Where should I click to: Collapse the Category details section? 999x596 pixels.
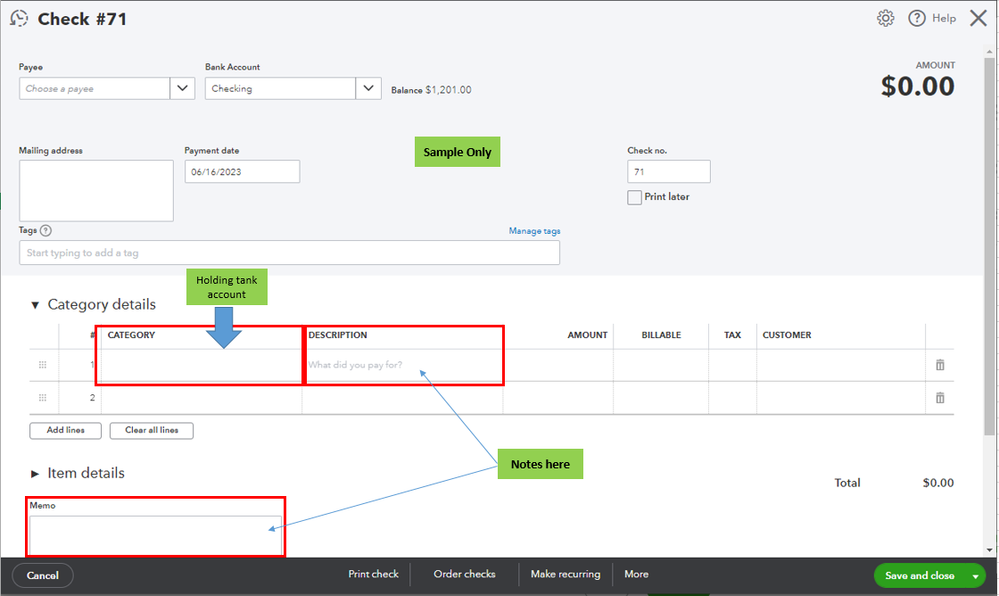pos(35,305)
